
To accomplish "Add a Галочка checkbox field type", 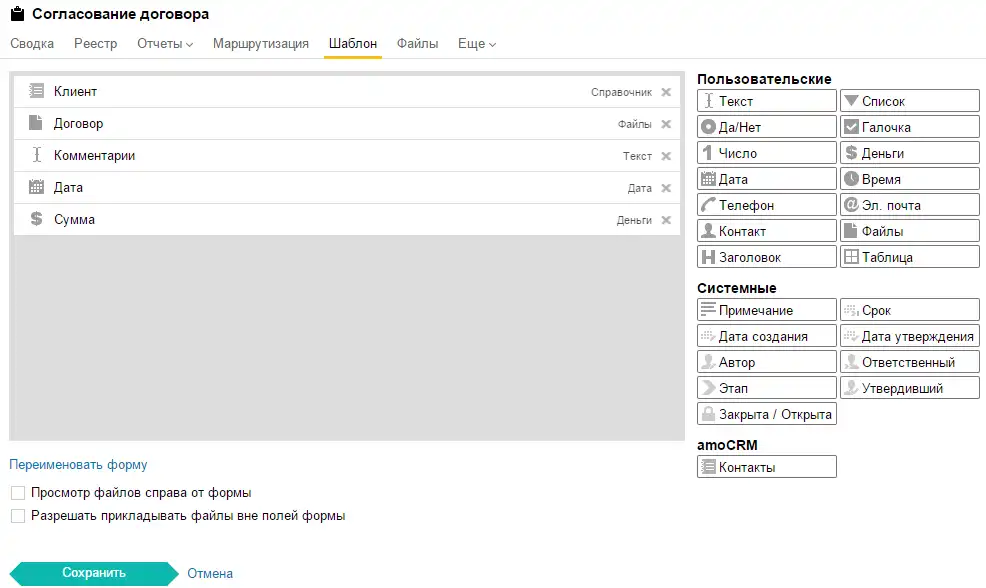I will 909,126.
